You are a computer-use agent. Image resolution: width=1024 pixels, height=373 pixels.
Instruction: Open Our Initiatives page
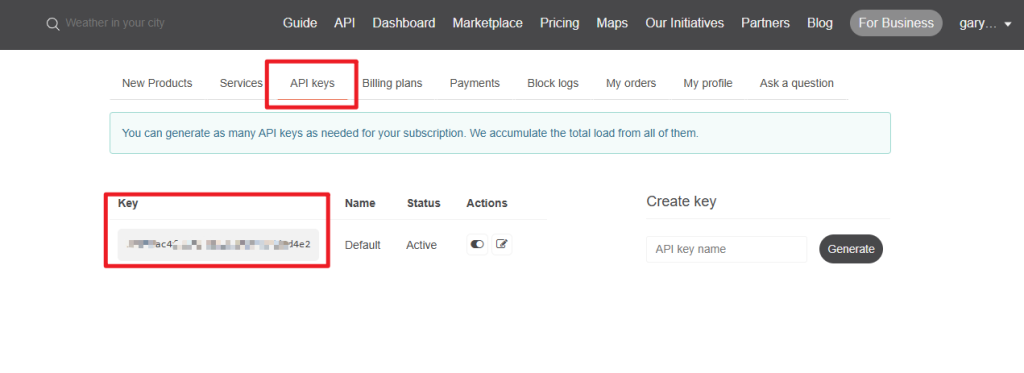pyautogui.click(x=684, y=23)
